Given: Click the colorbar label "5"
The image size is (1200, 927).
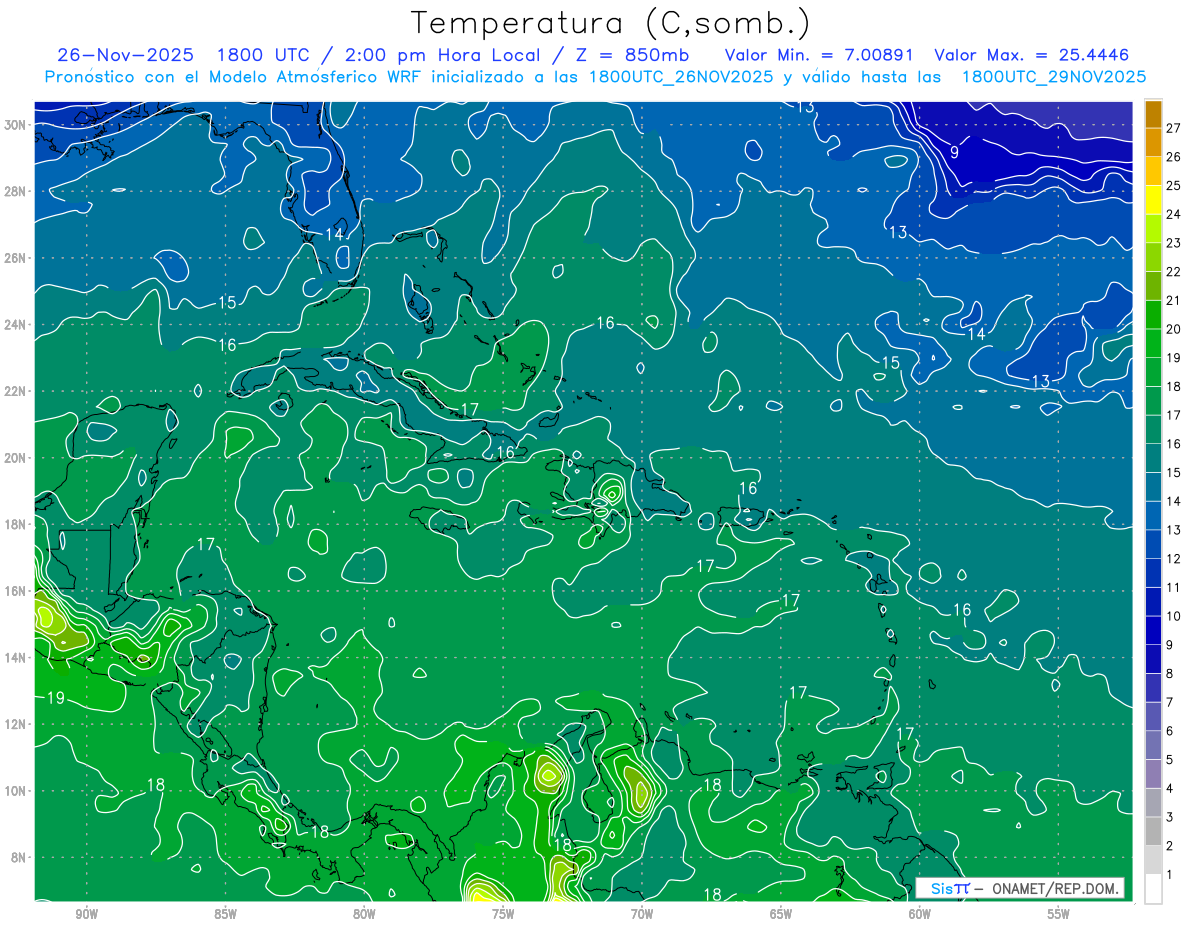Looking at the screenshot, I should click(x=1170, y=760).
